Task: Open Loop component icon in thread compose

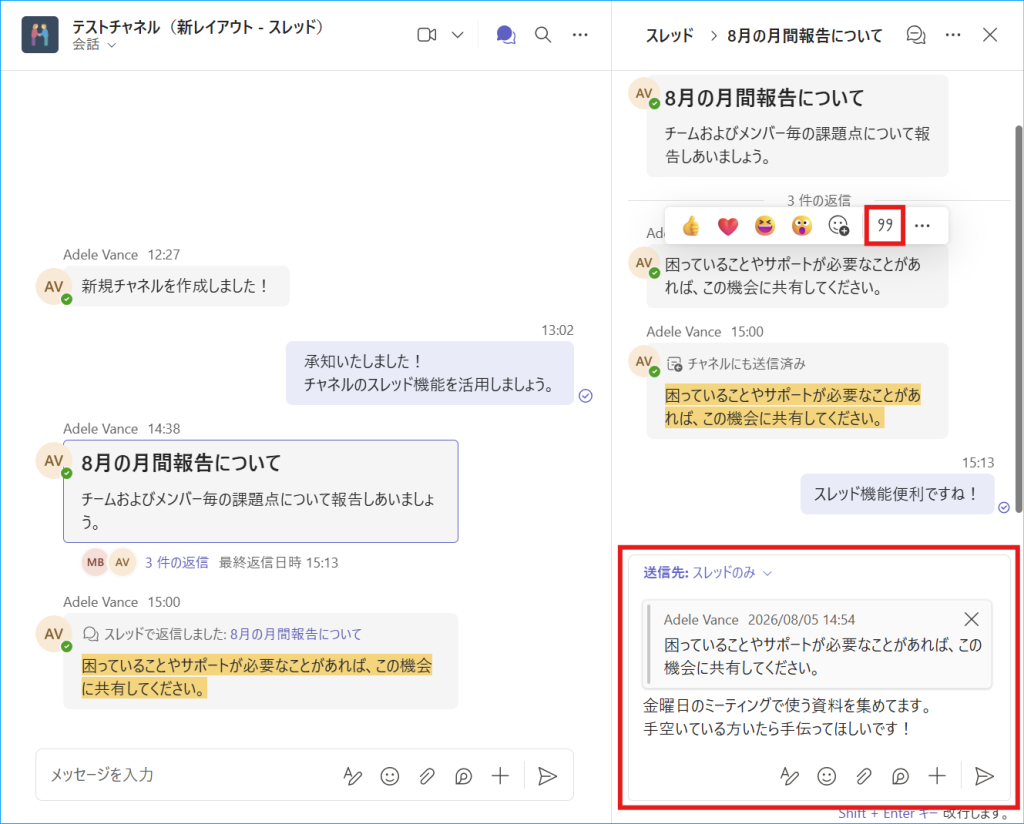Action: coord(900,776)
